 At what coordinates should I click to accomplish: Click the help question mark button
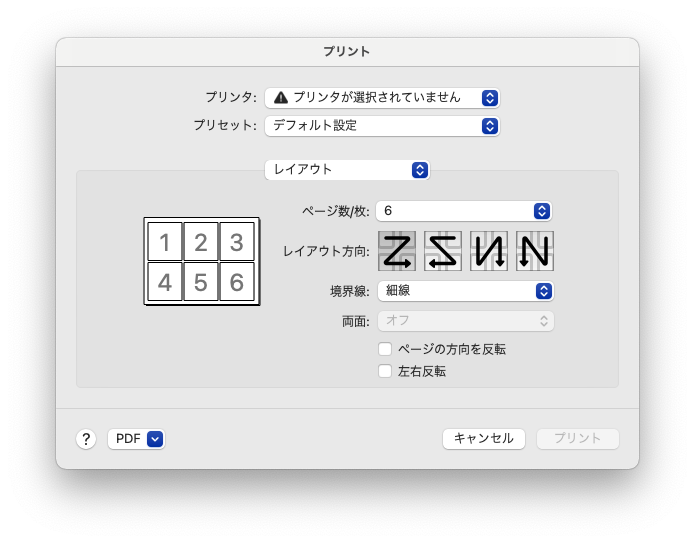[x=86, y=439]
